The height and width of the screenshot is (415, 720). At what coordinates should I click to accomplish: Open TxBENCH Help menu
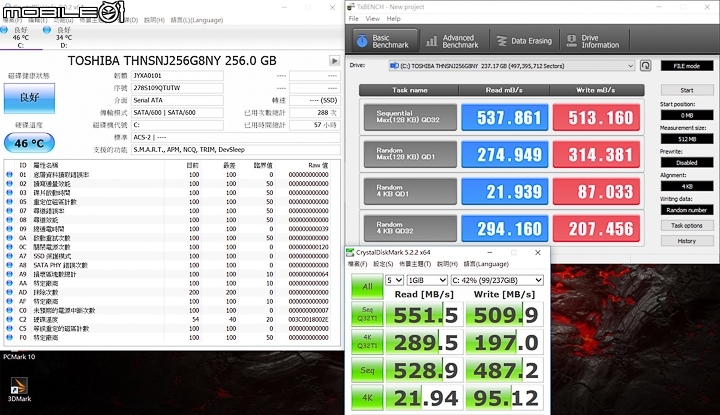coord(394,19)
